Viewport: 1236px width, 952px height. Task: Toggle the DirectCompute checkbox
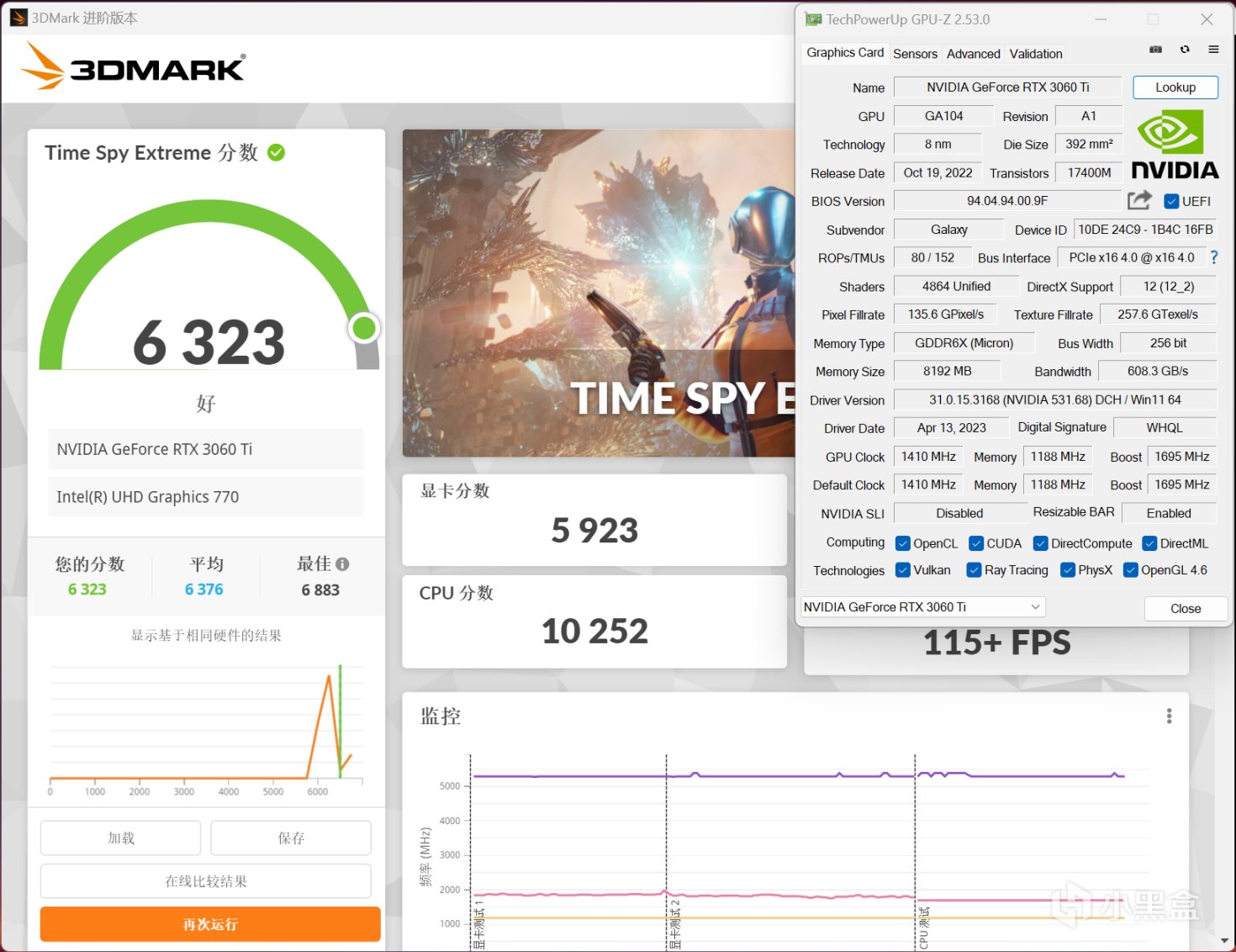click(1041, 543)
